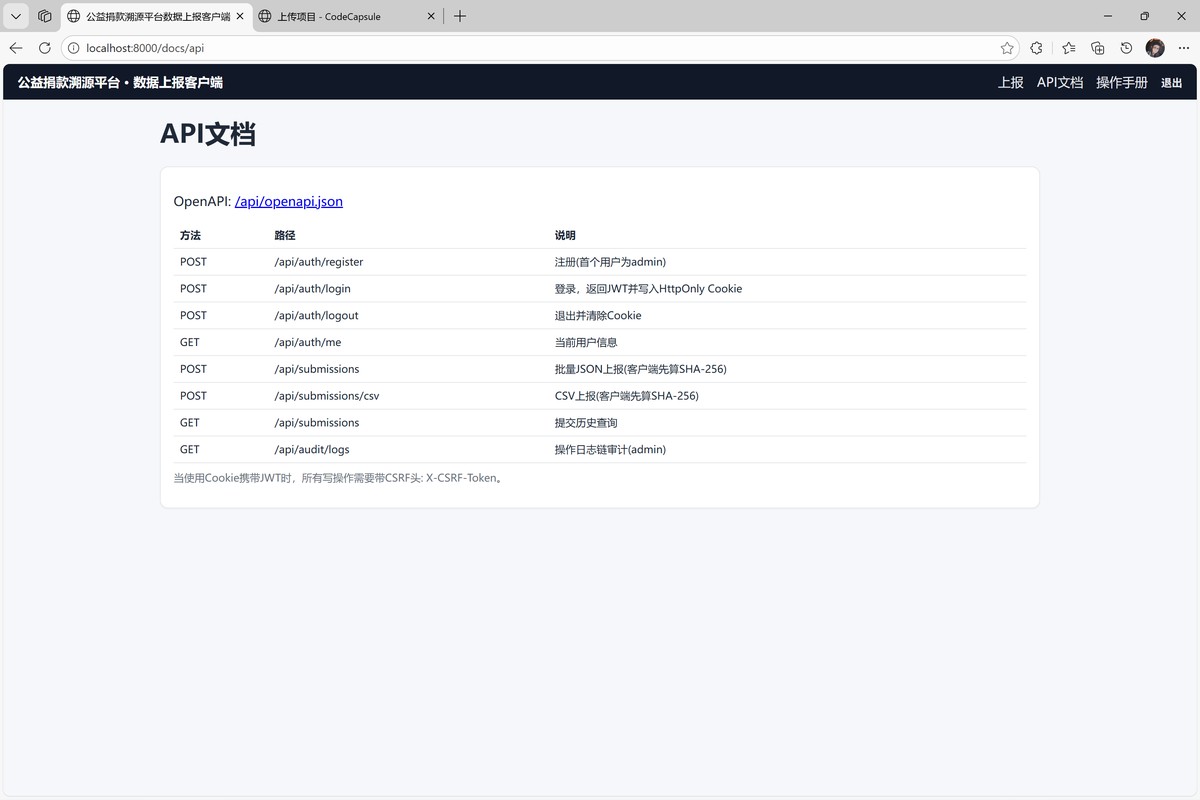Open browser history clock icon
The width and height of the screenshot is (1200, 800).
click(1126, 48)
